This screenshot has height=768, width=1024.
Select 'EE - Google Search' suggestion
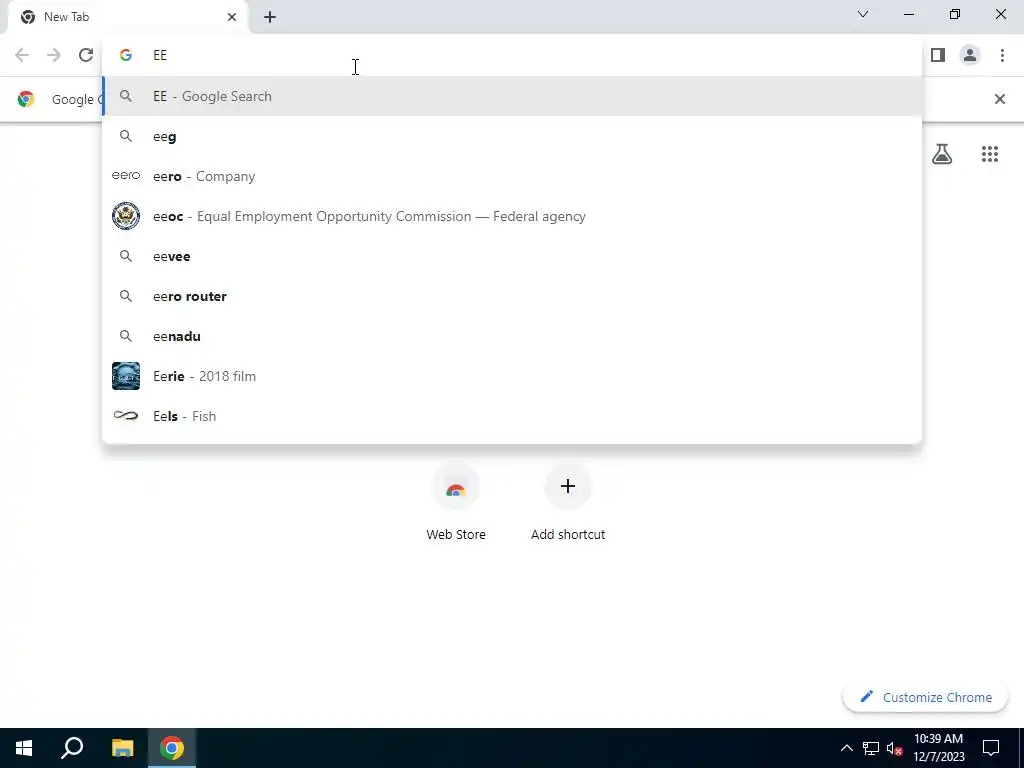click(512, 96)
